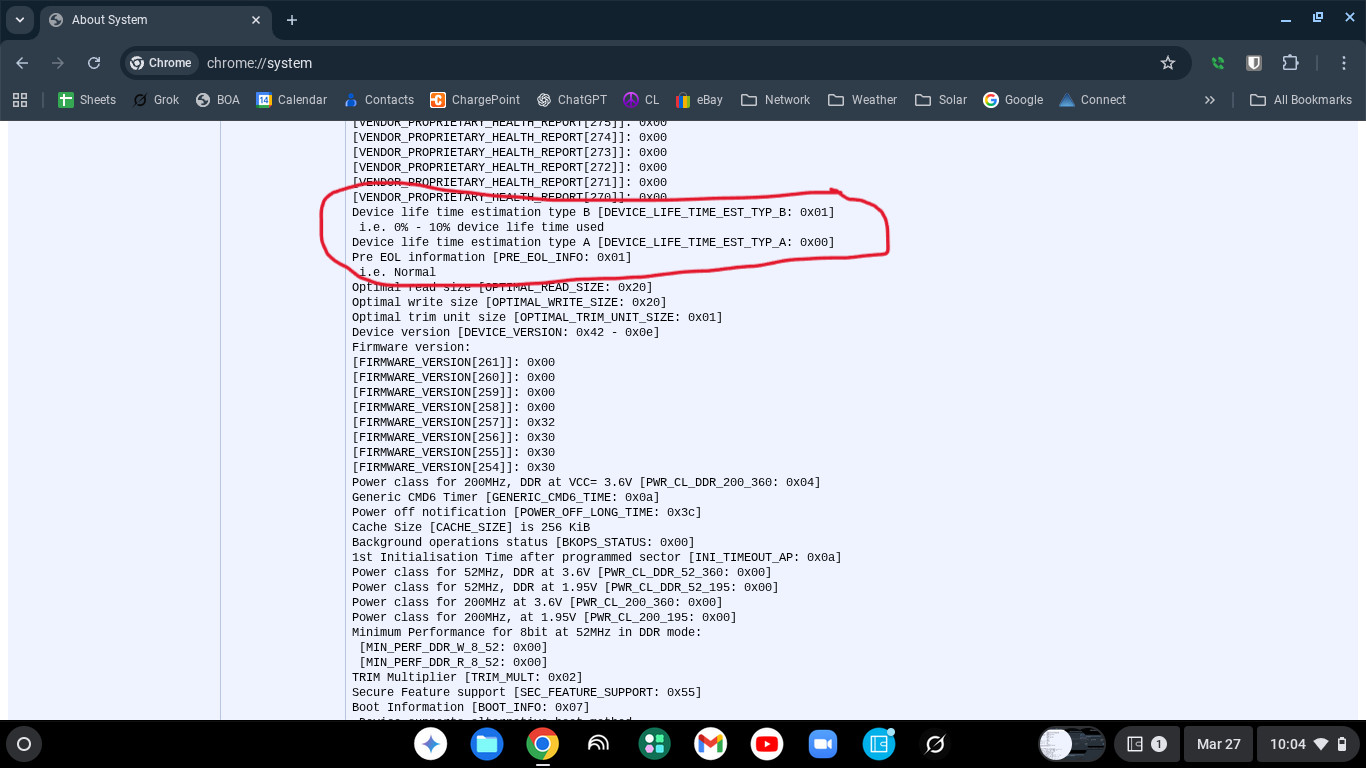The image size is (1366, 768).
Task: Open the crossed-circle app in shelf
Action: click(935, 744)
